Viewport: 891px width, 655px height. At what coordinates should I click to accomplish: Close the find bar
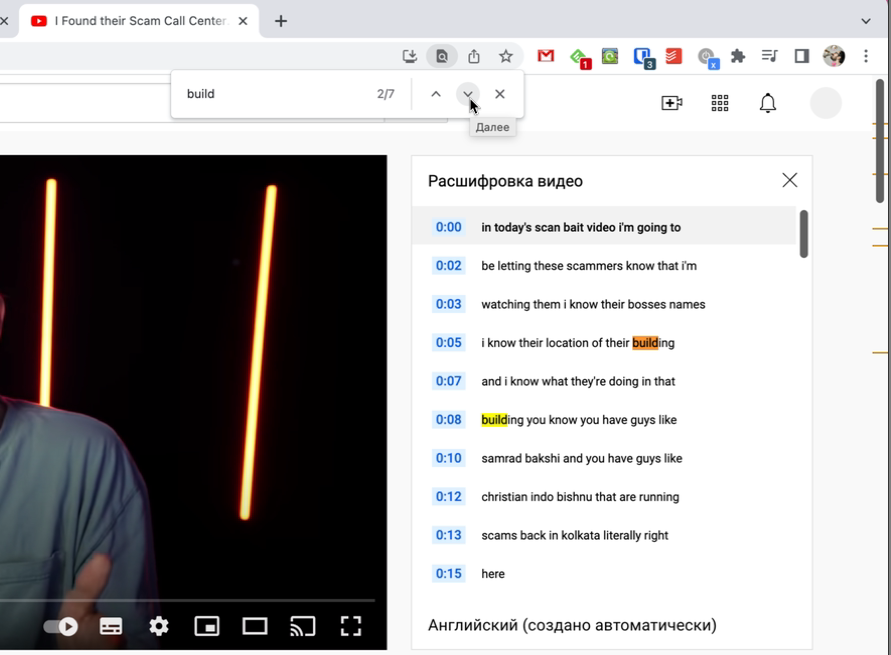tap(499, 94)
